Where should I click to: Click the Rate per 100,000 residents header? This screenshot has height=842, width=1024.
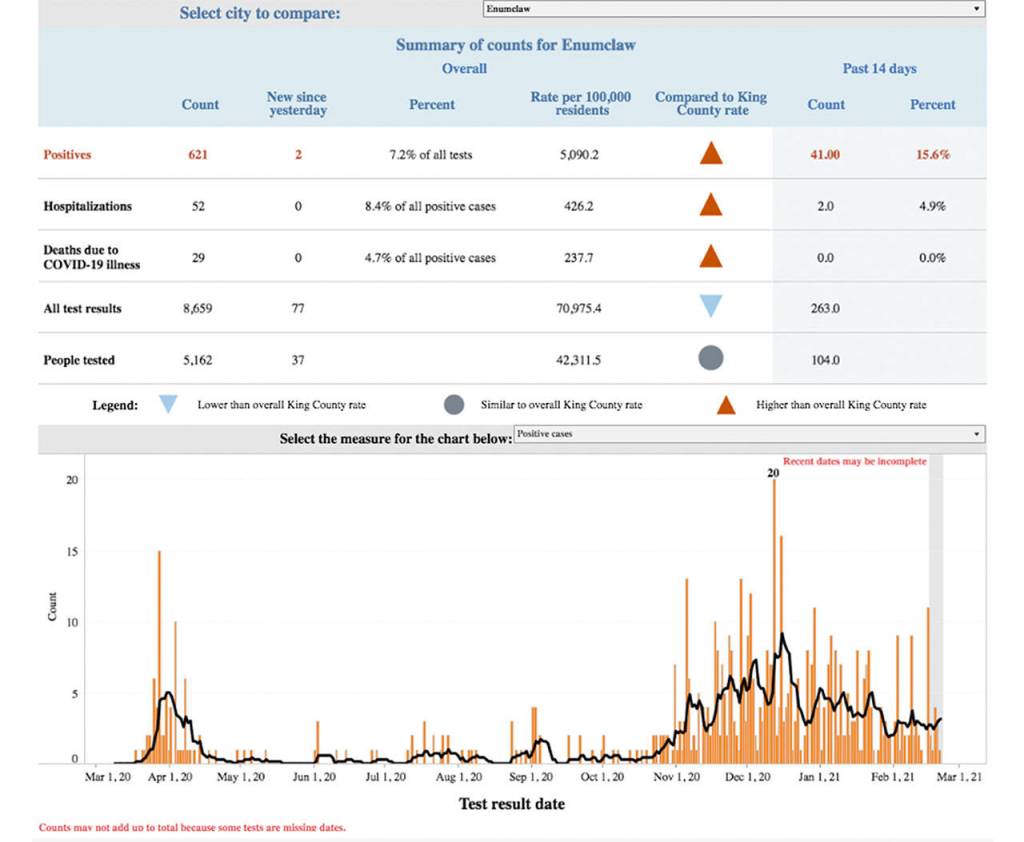[x=581, y=104]
